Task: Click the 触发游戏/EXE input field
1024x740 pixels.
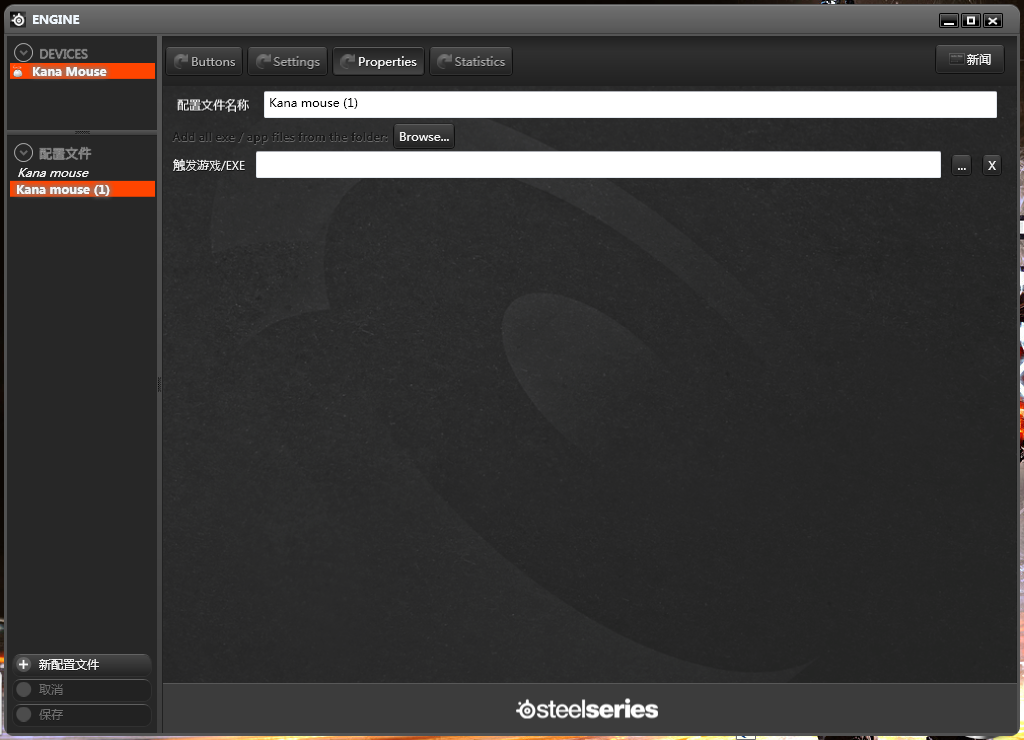Action: point(598,165)
